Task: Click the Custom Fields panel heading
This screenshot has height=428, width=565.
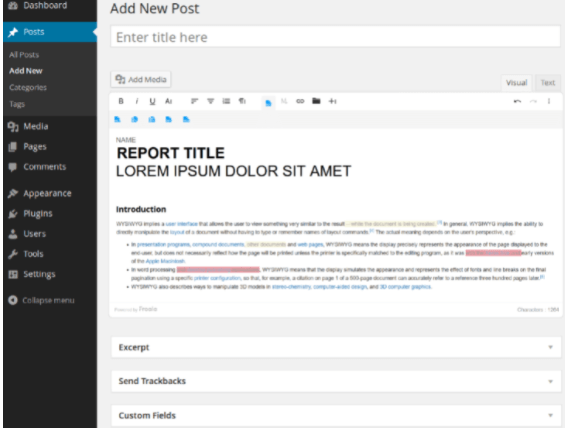Action: [147, 415]
